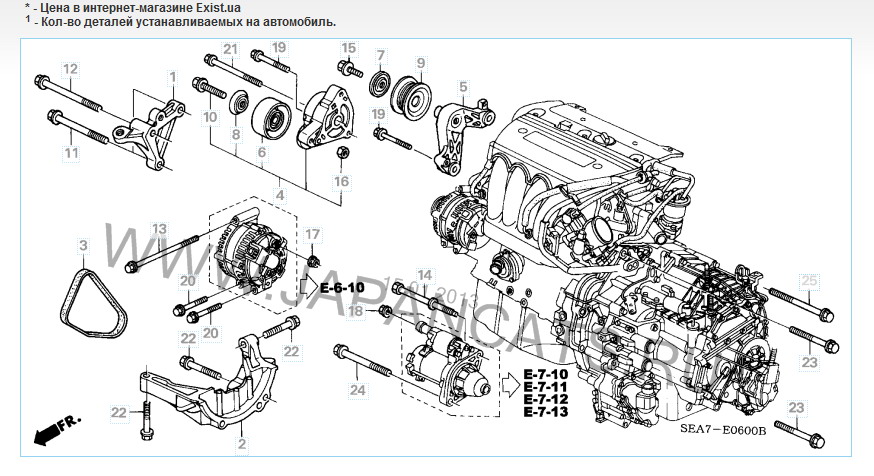This screenshot has height=476, width=874.
Task: Select part label 12 for the long bolt
Action: coord(70,70)
